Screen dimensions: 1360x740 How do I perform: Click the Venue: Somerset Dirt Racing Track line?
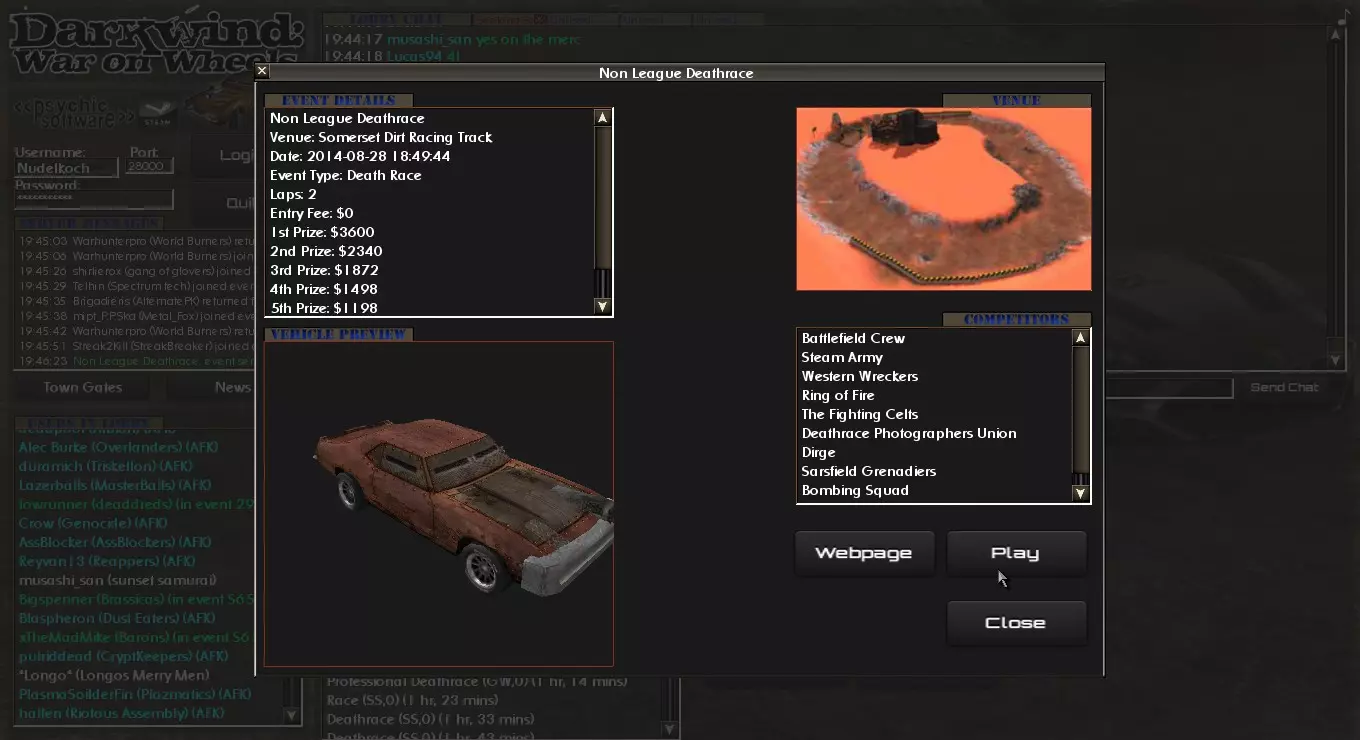coord(381,137)
